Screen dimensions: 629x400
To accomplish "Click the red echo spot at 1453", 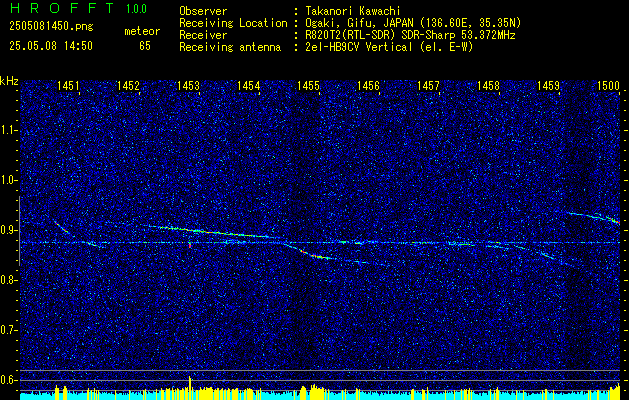I will [189, 245].
